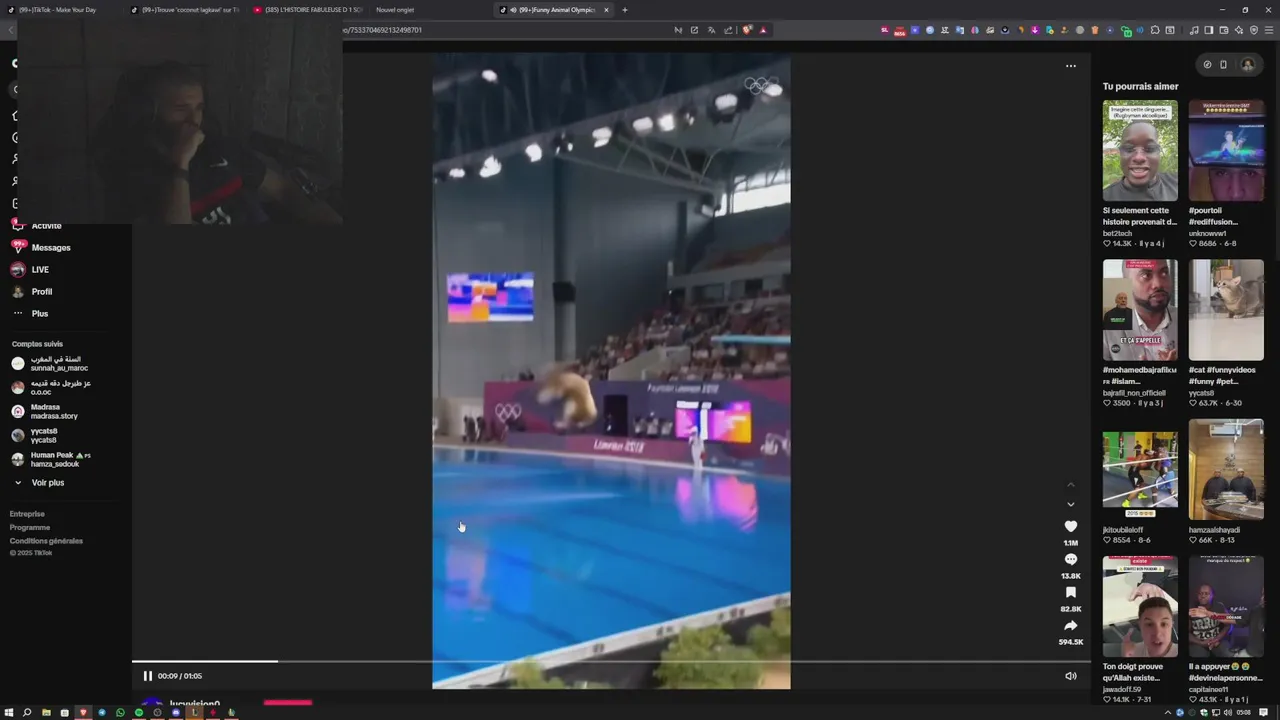Open Plus menu in the sidebar
1280x720 pixels.
40,314
